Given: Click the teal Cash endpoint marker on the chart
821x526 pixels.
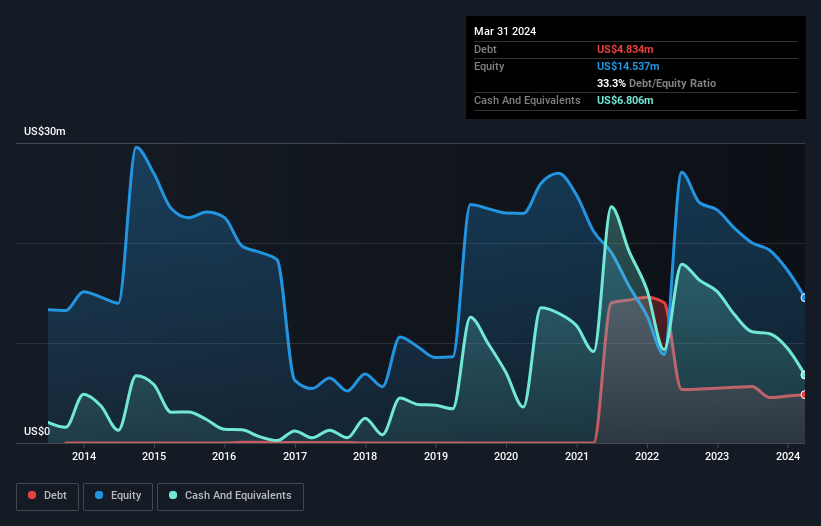Looking at the screenshot, I should click(x=804, y=375).
